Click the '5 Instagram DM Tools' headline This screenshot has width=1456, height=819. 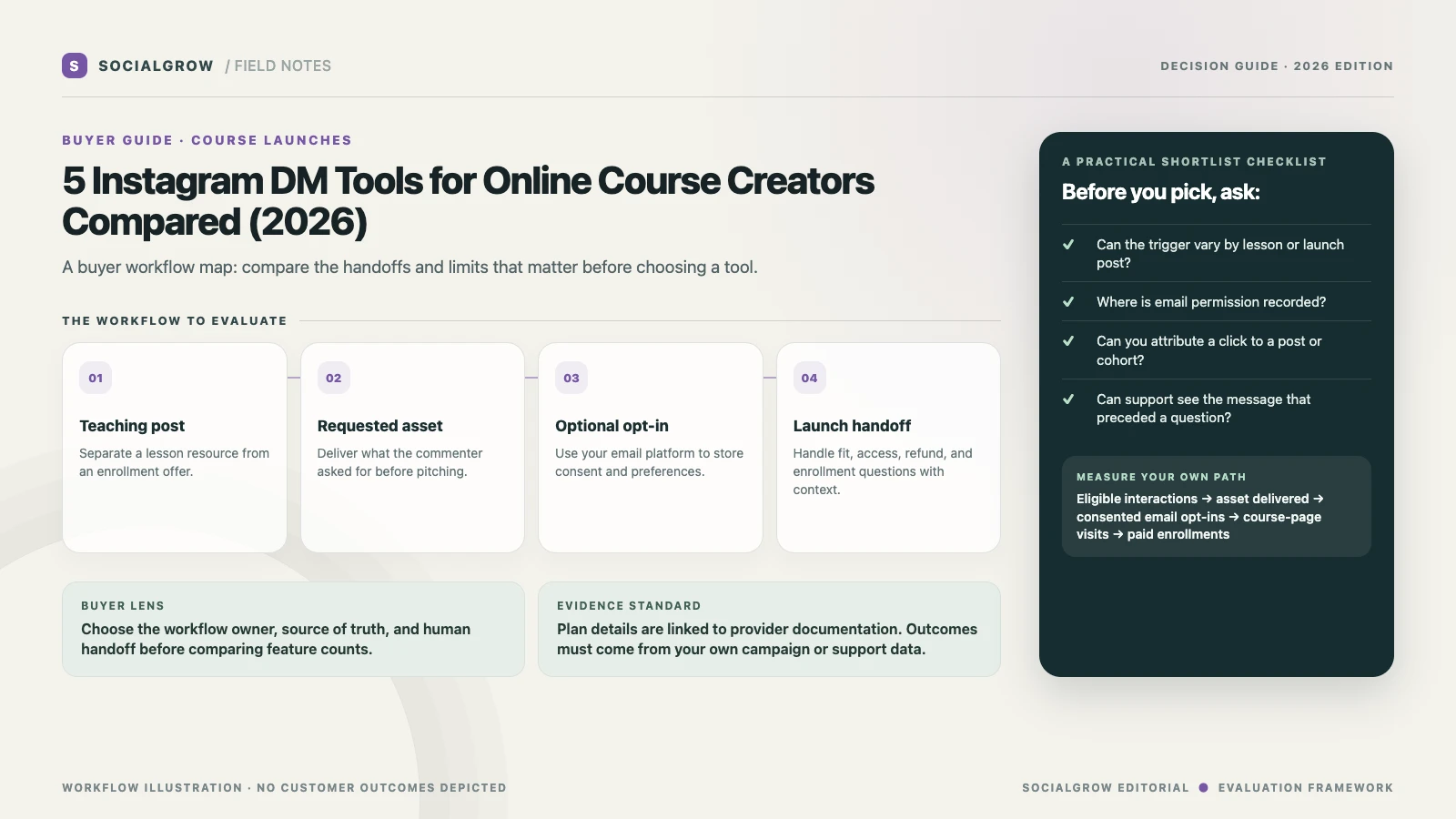[x=468, y=201]
